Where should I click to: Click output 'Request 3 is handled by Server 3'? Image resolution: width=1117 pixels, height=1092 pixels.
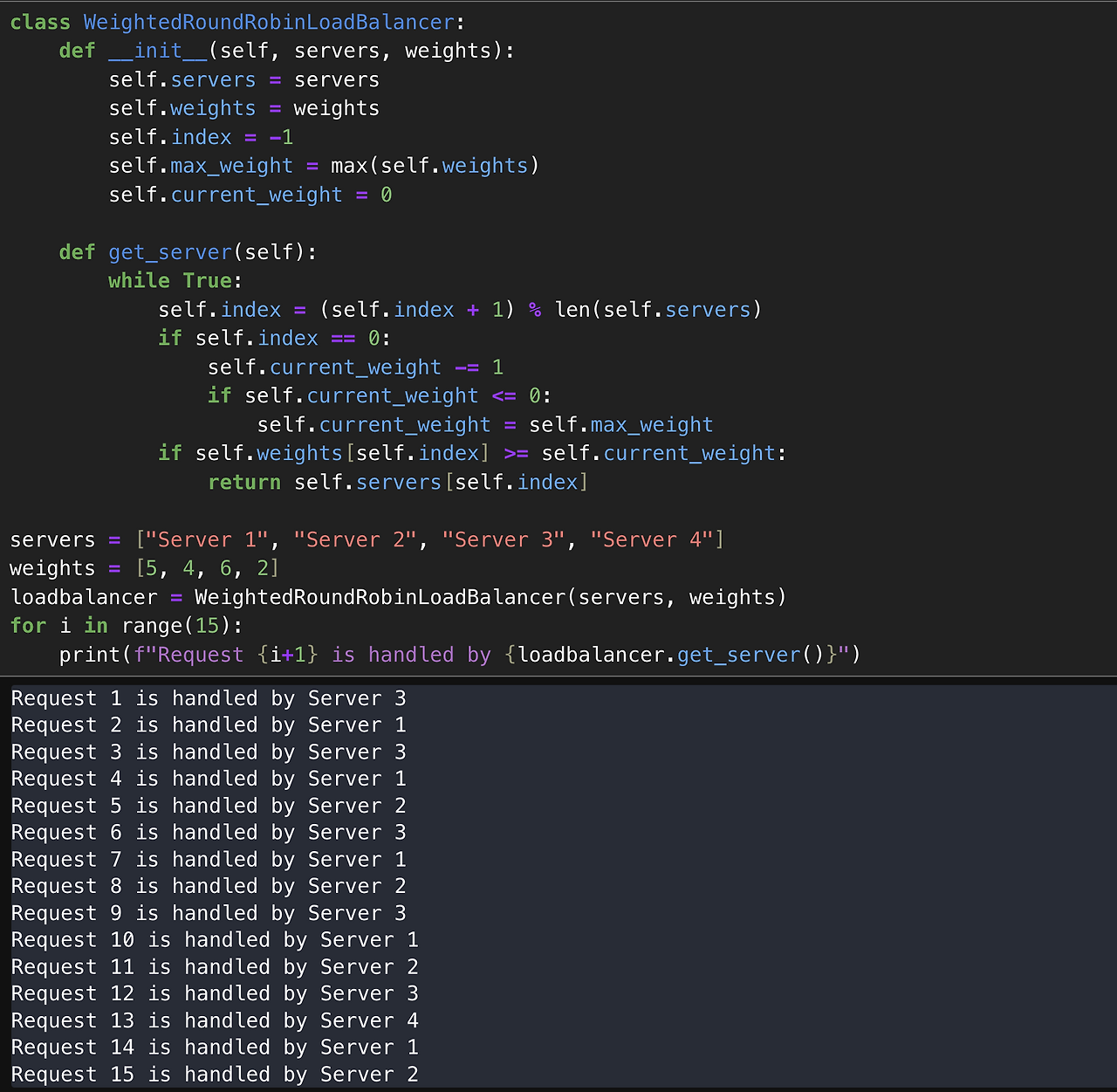[x=209, y=752]
